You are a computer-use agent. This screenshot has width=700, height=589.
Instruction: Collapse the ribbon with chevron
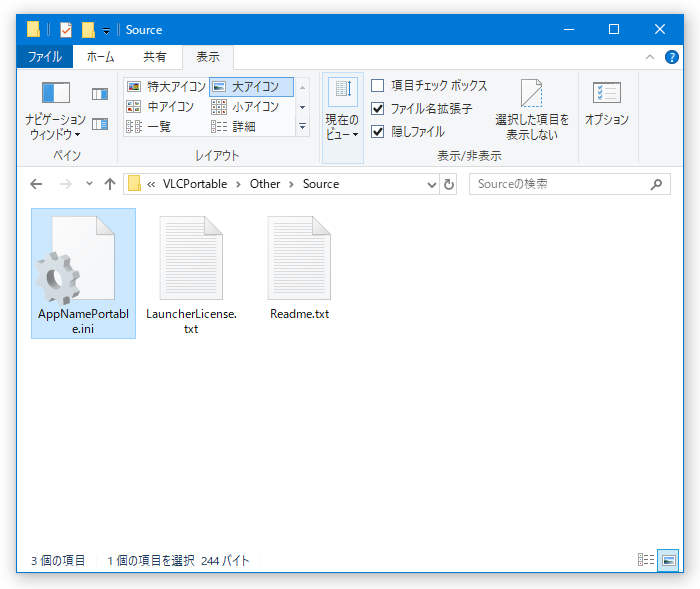(650, 57)
